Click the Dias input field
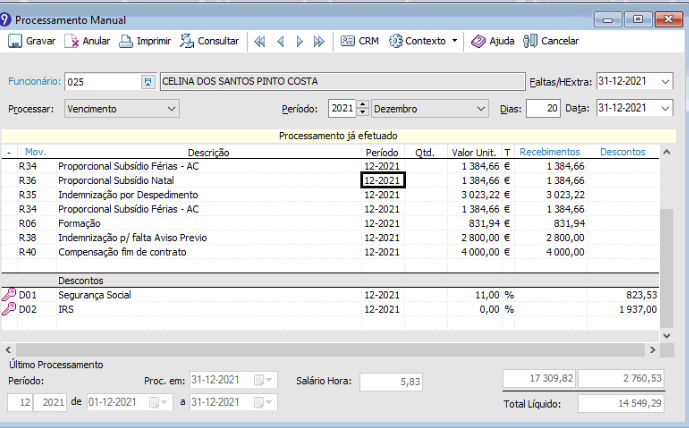The width and height of the screenshot is (689, 428). click(x=543, y=108)
